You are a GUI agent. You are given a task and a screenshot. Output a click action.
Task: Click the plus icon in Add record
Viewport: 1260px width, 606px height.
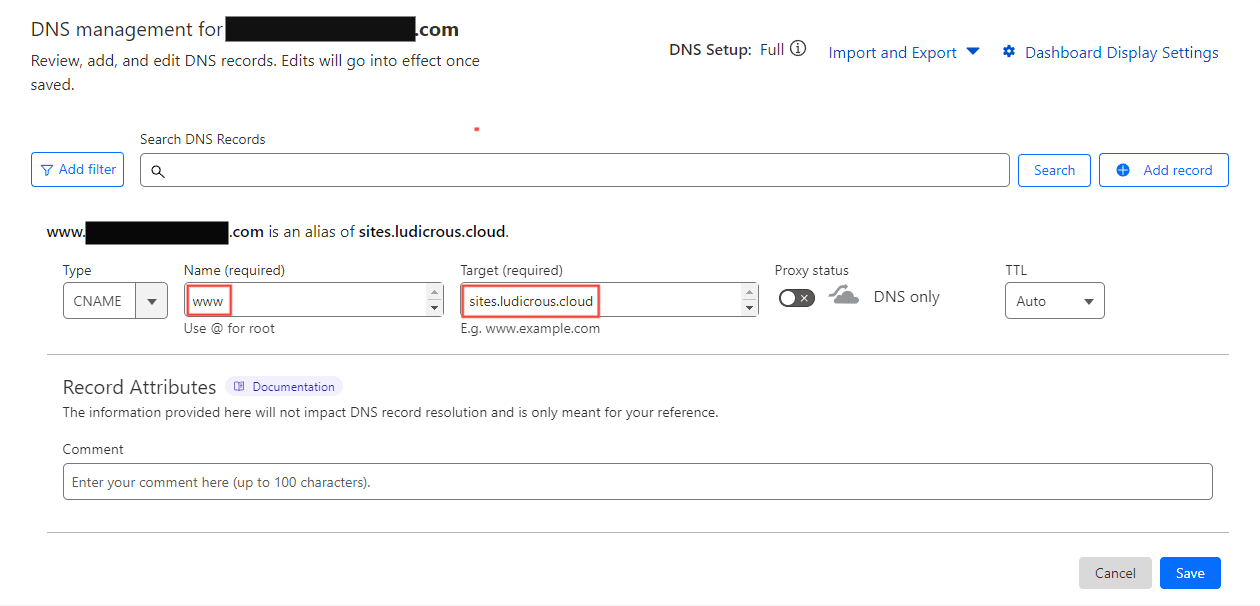(x=1123, y=170)
